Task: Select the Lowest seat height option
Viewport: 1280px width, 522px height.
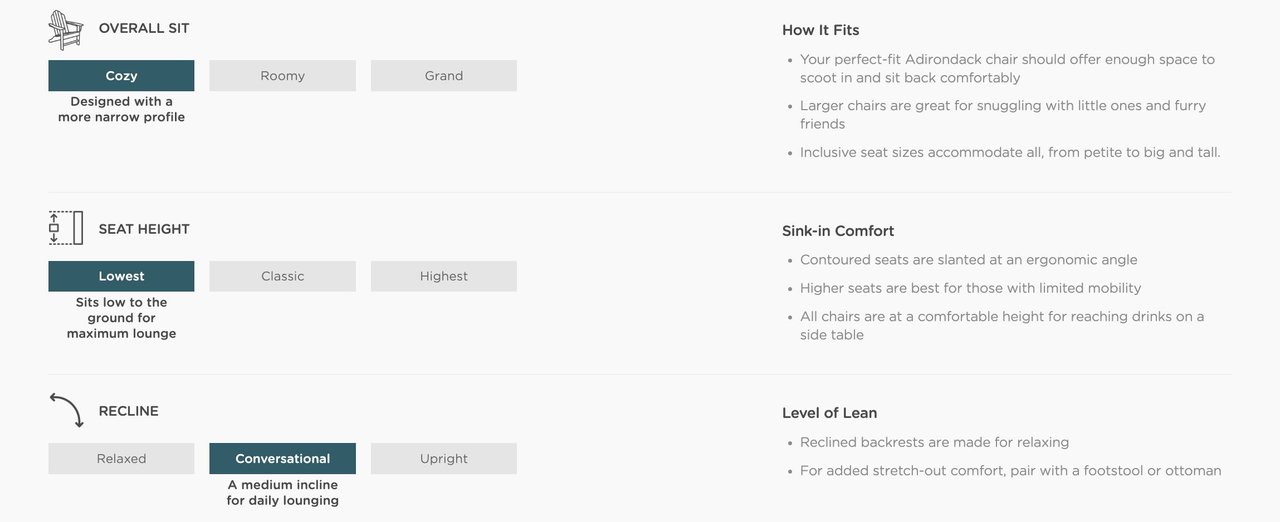Action: [121, 276]
